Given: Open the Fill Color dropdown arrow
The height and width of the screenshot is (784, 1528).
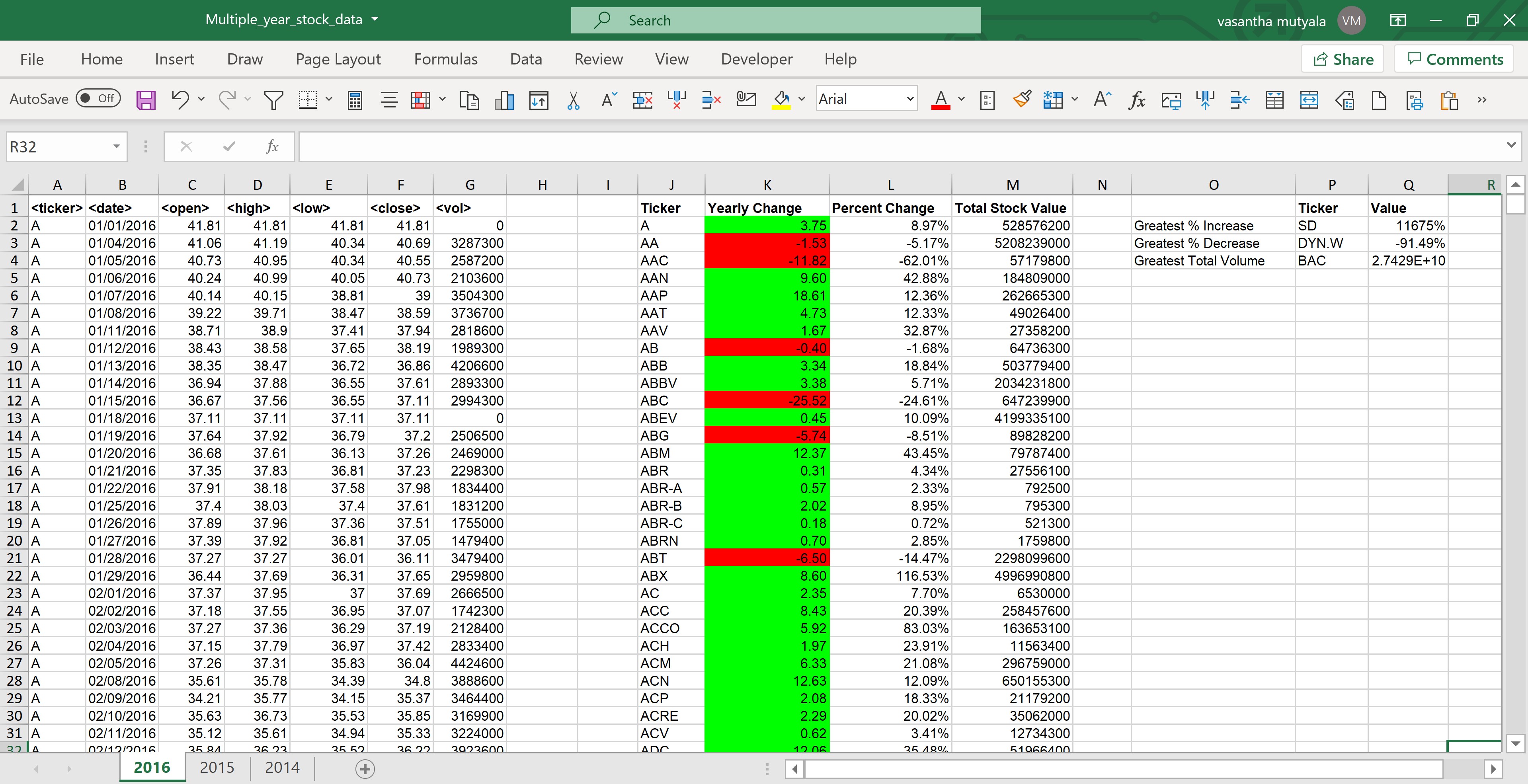Looking at the screenshot, I should tap(802, 99).
